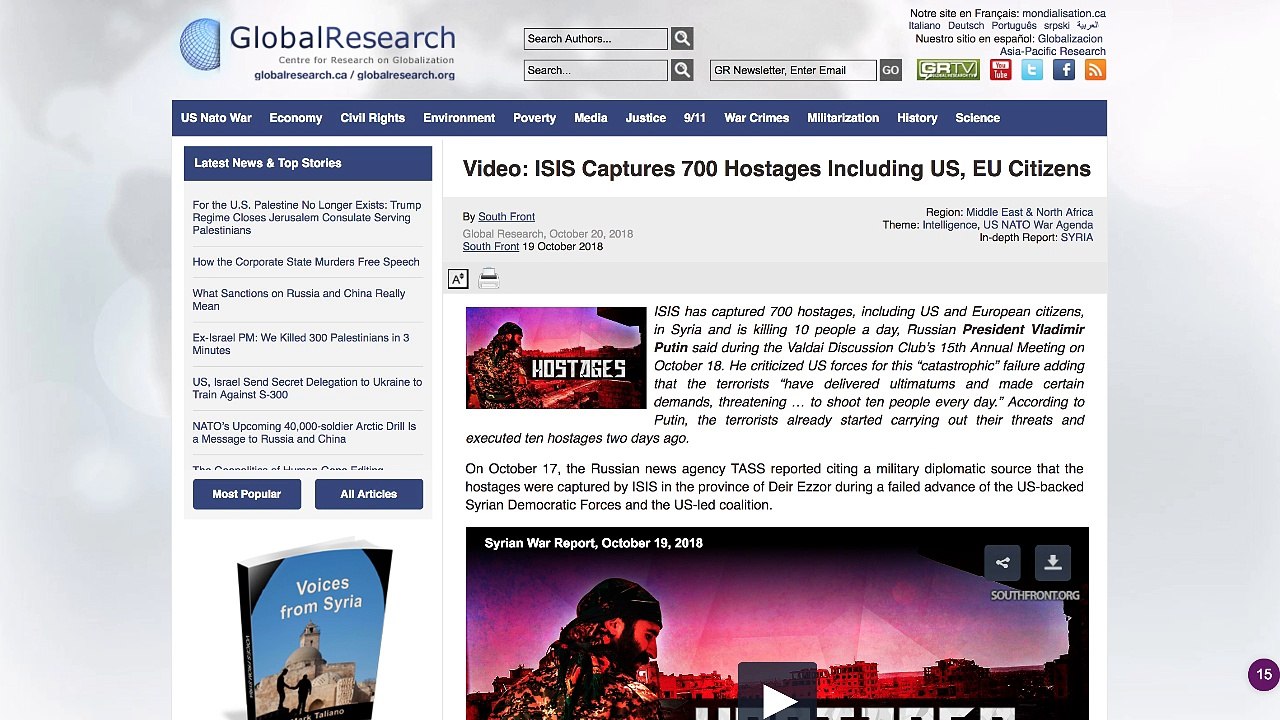Open the Media menu item
This screenshot has width=1280, height=720.
(590, 118)
